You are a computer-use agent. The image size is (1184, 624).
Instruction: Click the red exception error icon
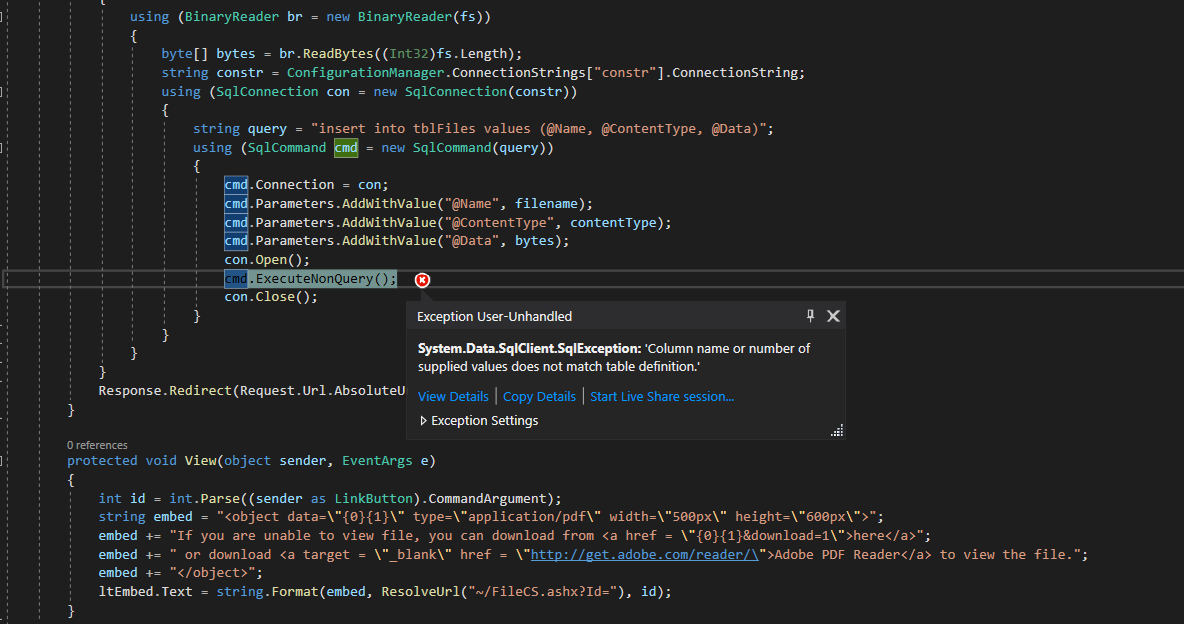[422, 280]
